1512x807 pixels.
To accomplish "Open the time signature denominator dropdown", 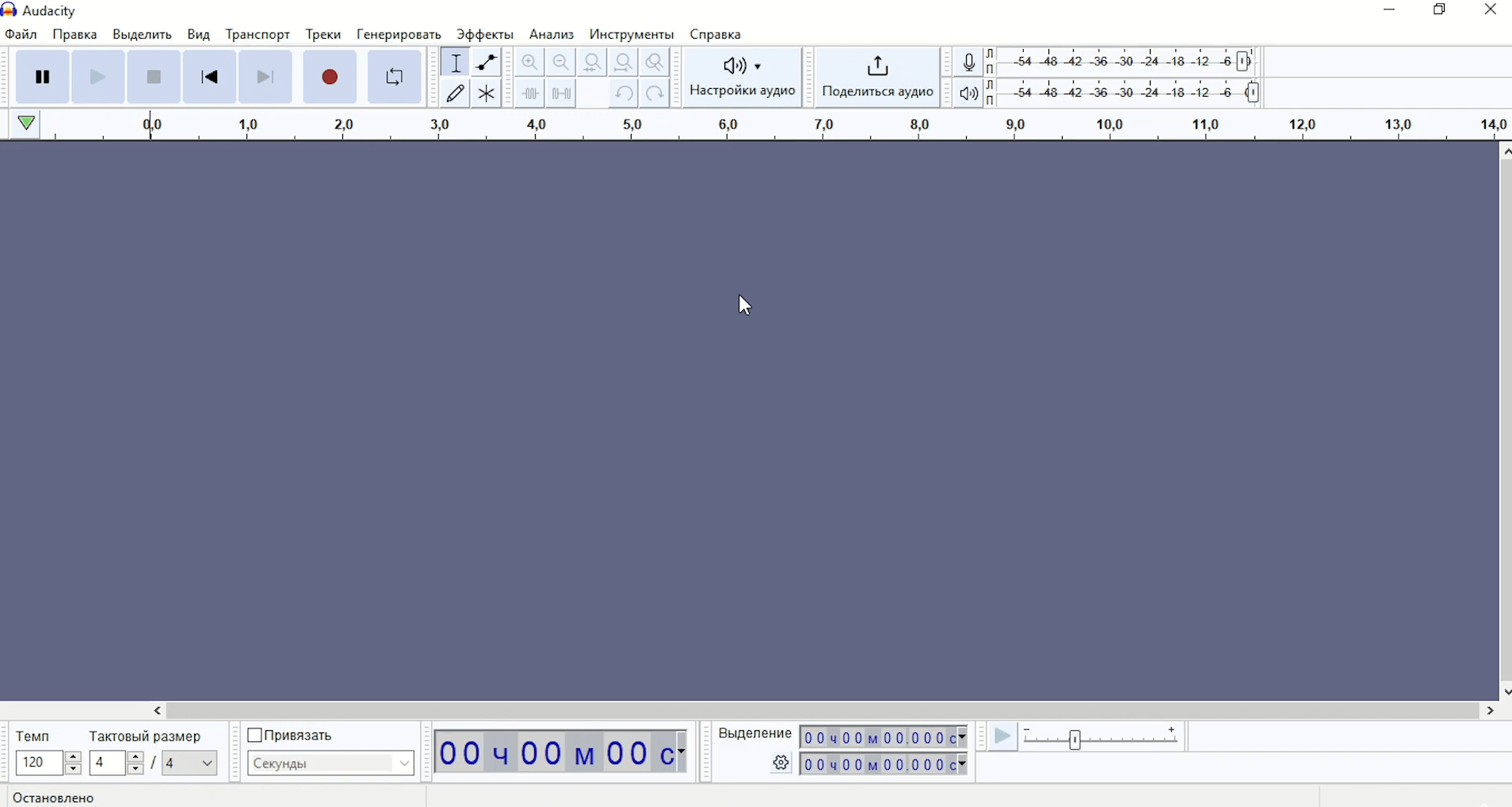I will tap(190, 763).
